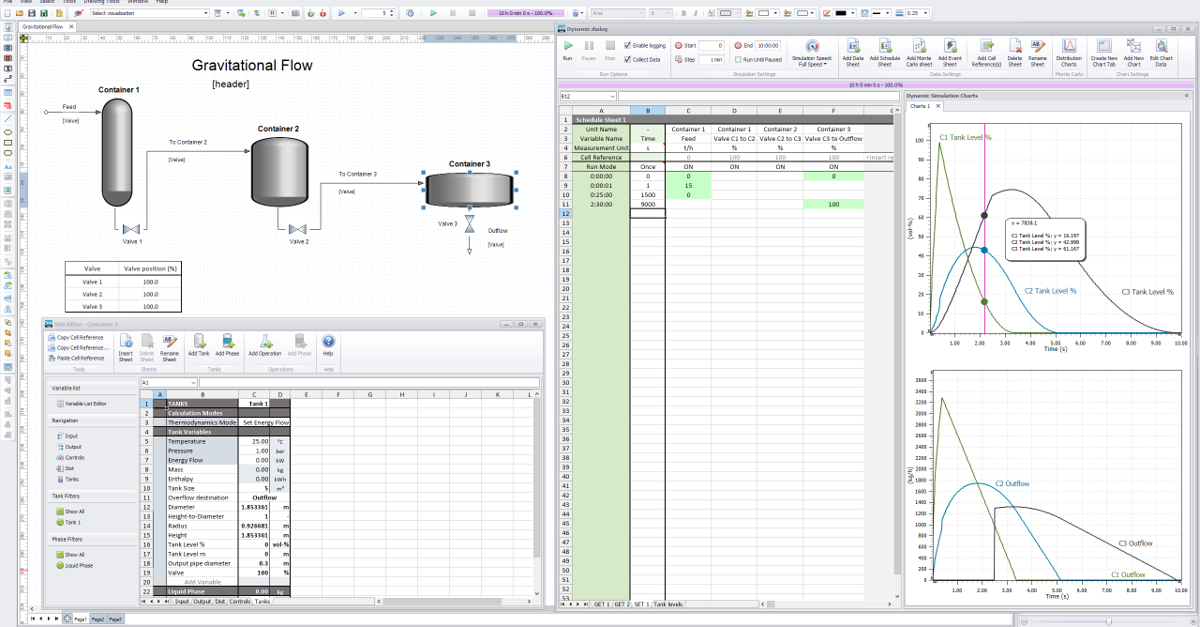Click cell containing 9000
Screen dimensions: 1200x627
648,204
